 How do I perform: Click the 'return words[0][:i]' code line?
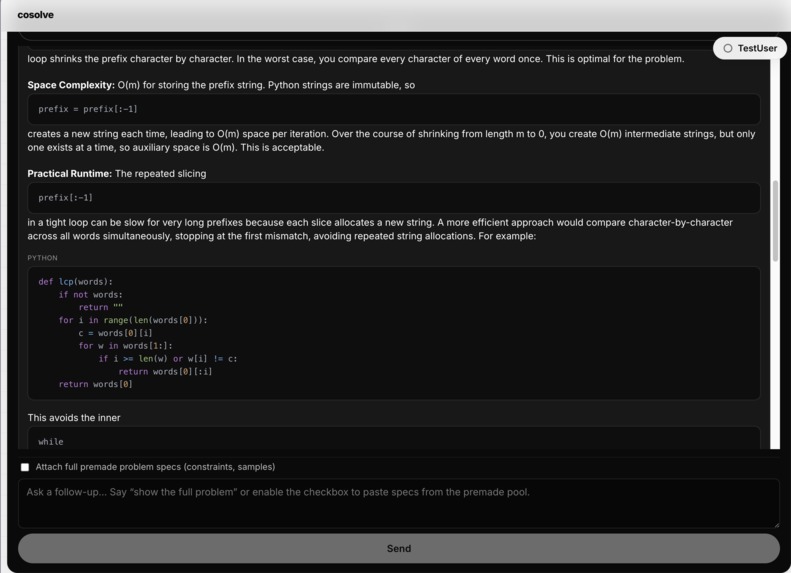[165, 371]
